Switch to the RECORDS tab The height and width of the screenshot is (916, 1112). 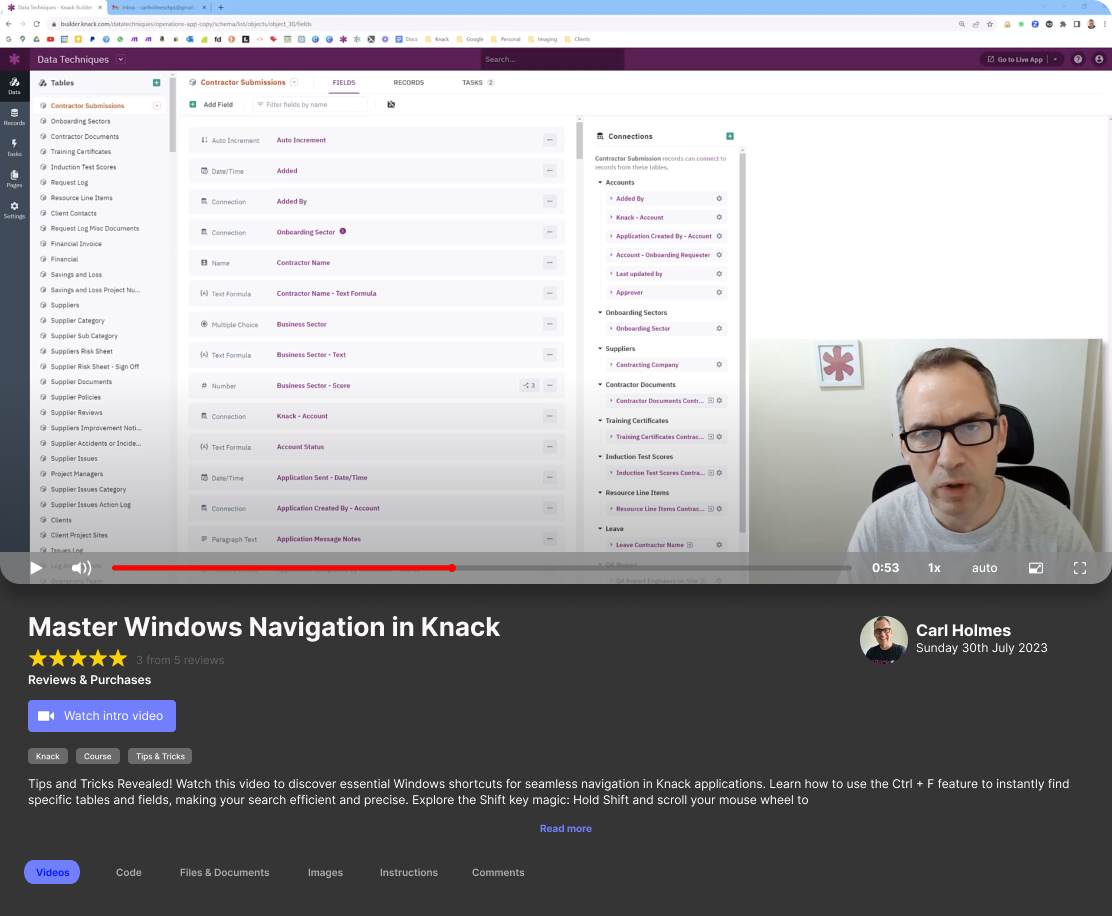pos(408,82)
